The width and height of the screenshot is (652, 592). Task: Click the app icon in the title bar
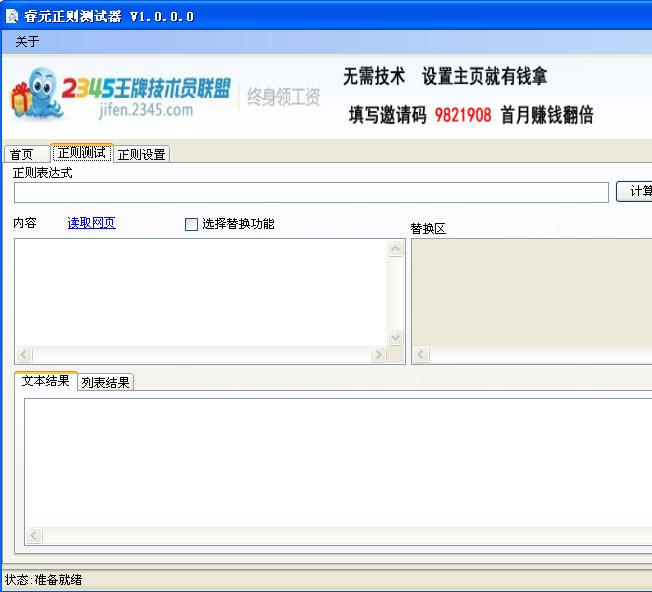(x=11, y=16)
